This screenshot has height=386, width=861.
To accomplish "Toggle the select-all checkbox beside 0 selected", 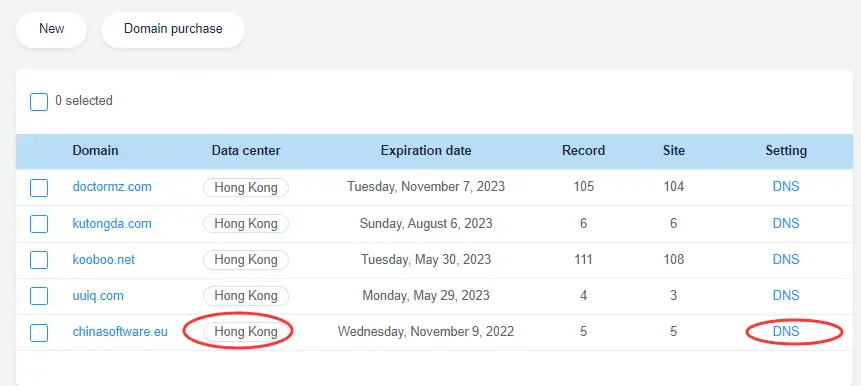I will click(39, 102).
